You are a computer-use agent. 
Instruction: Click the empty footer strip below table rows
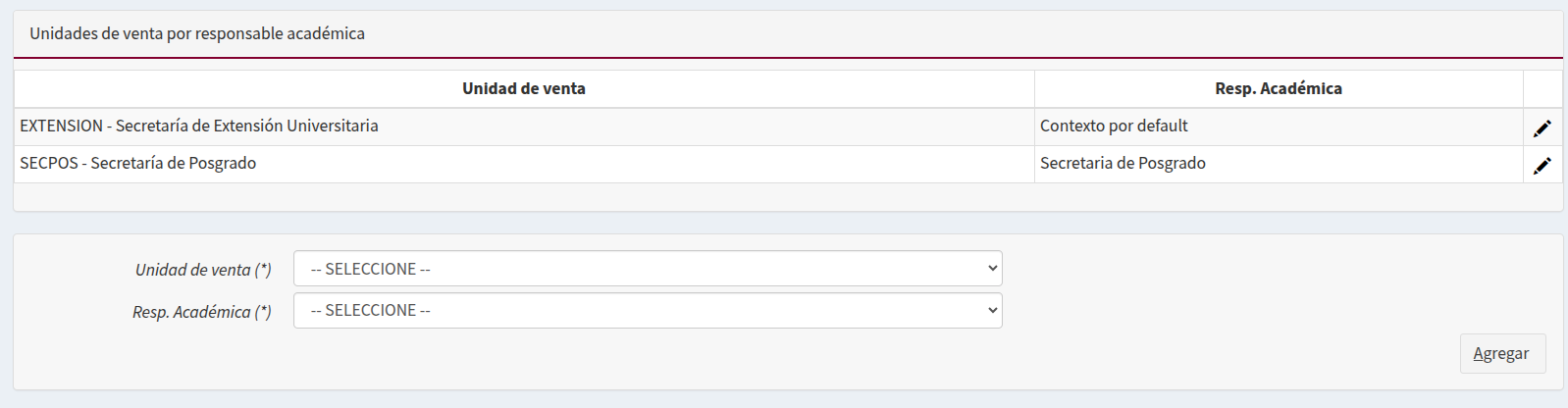point(785,196)
